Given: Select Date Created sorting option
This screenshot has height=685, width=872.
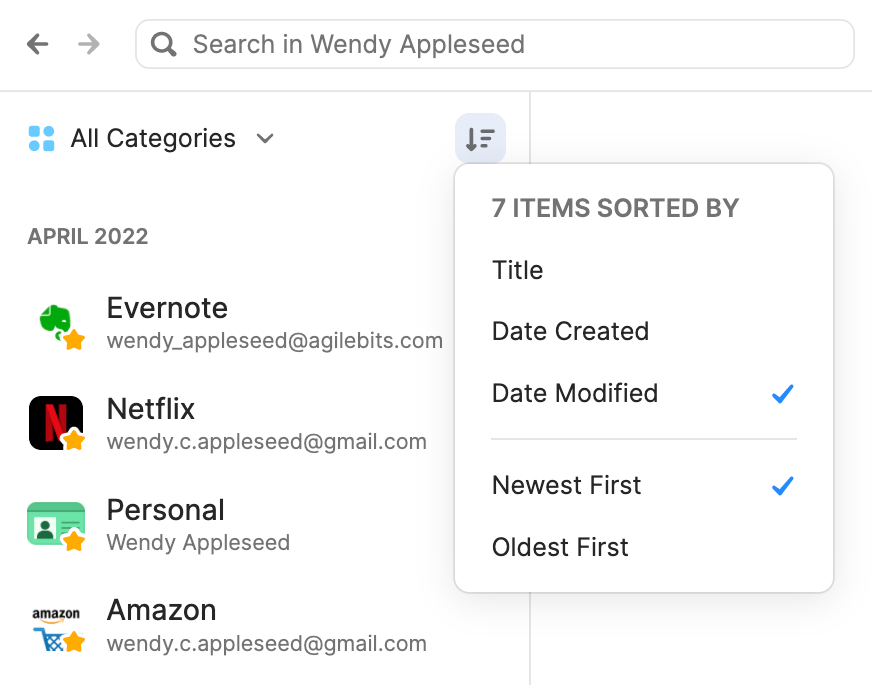Looking at the screenshot, I should pos(570,331).
